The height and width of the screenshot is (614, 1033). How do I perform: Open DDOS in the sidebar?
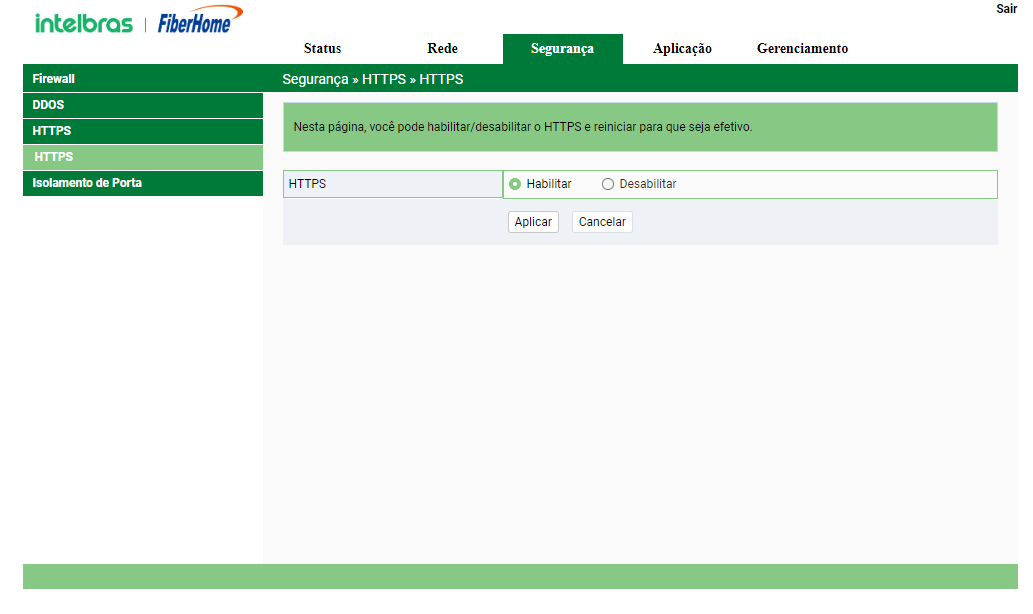143,105
